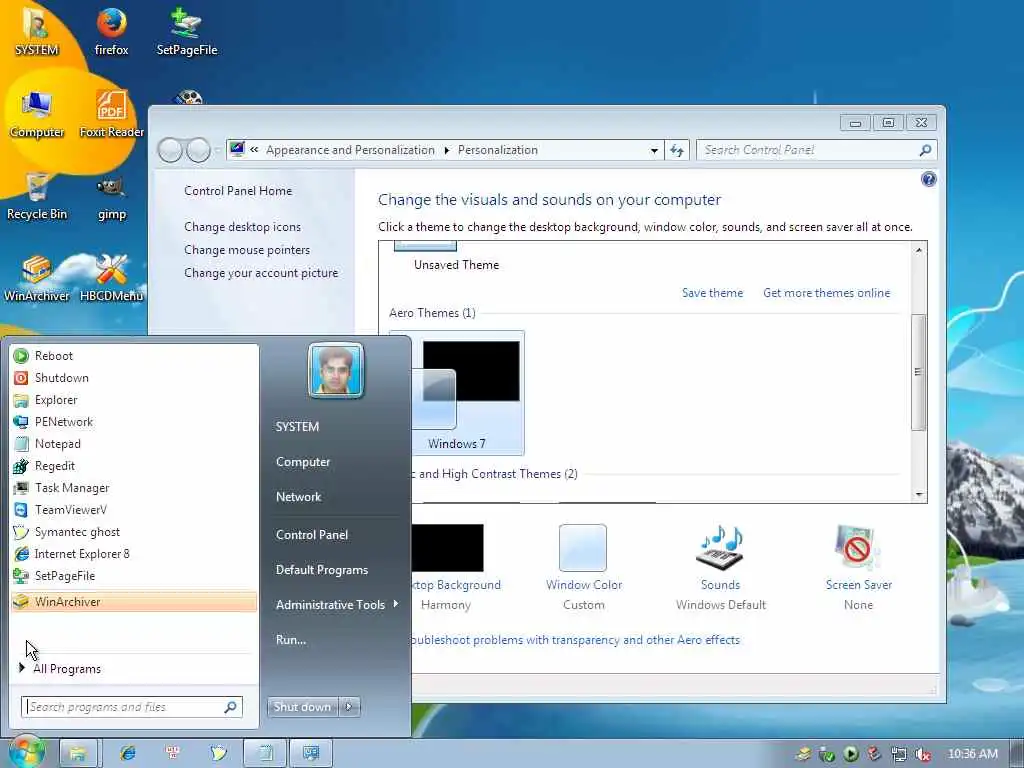The image size is (1024, 768).
Task: Click Change mouse pointers link
Action: [247, 249]
